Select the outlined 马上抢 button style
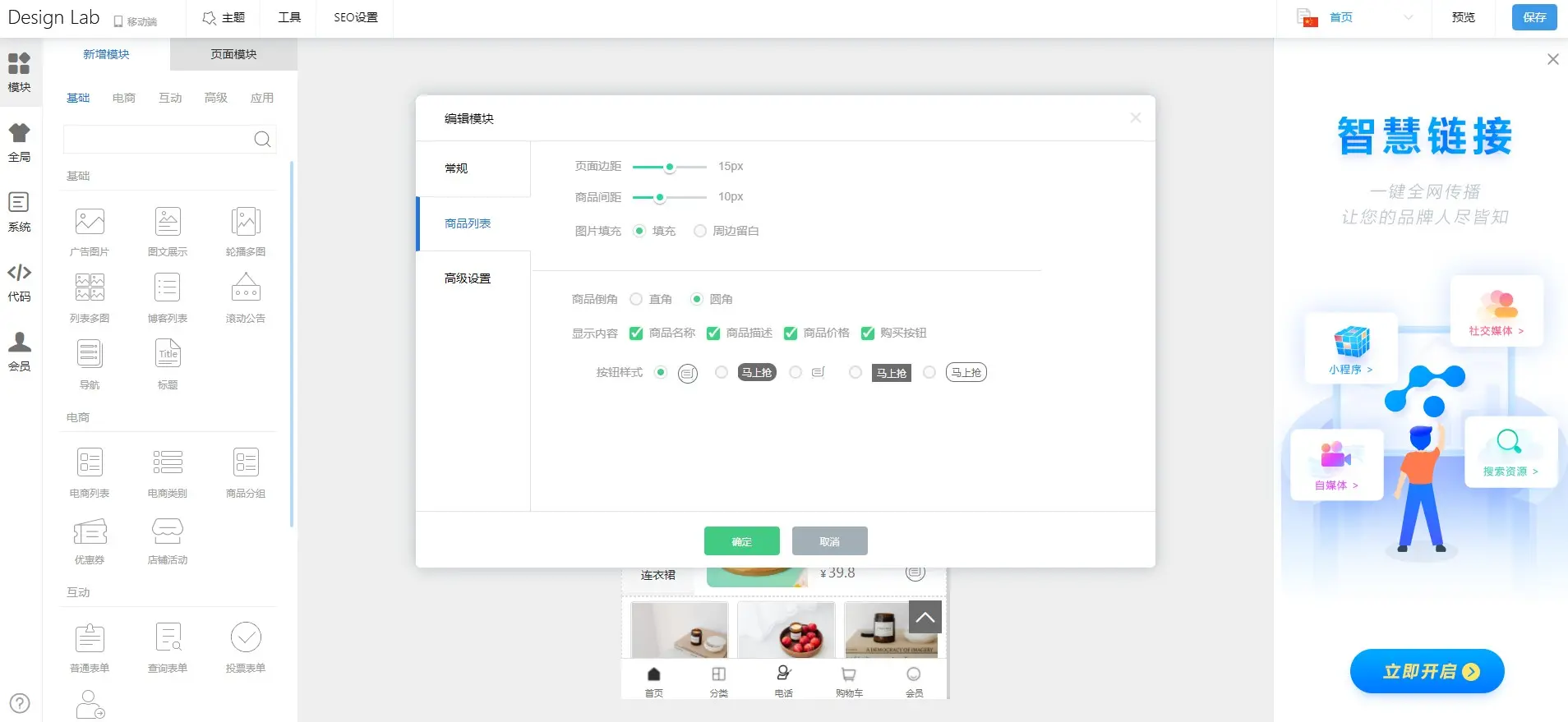The width and height of the screenshot is (1568, 722). [x=929, y=372]
